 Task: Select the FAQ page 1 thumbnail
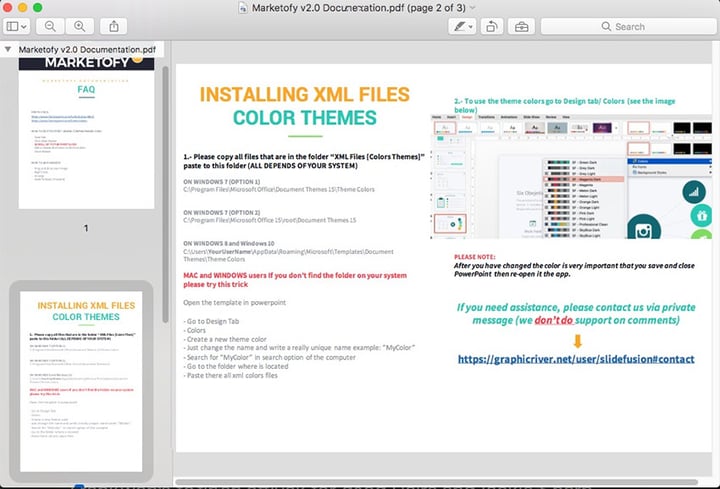(86, 132)
